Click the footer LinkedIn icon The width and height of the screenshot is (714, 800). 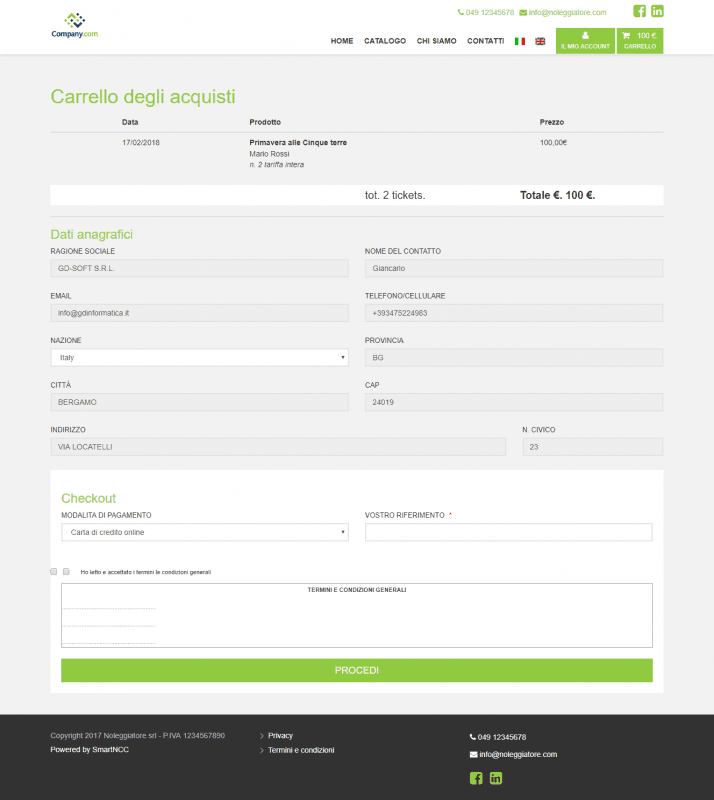pyautogui.click(x=496, y=778)
